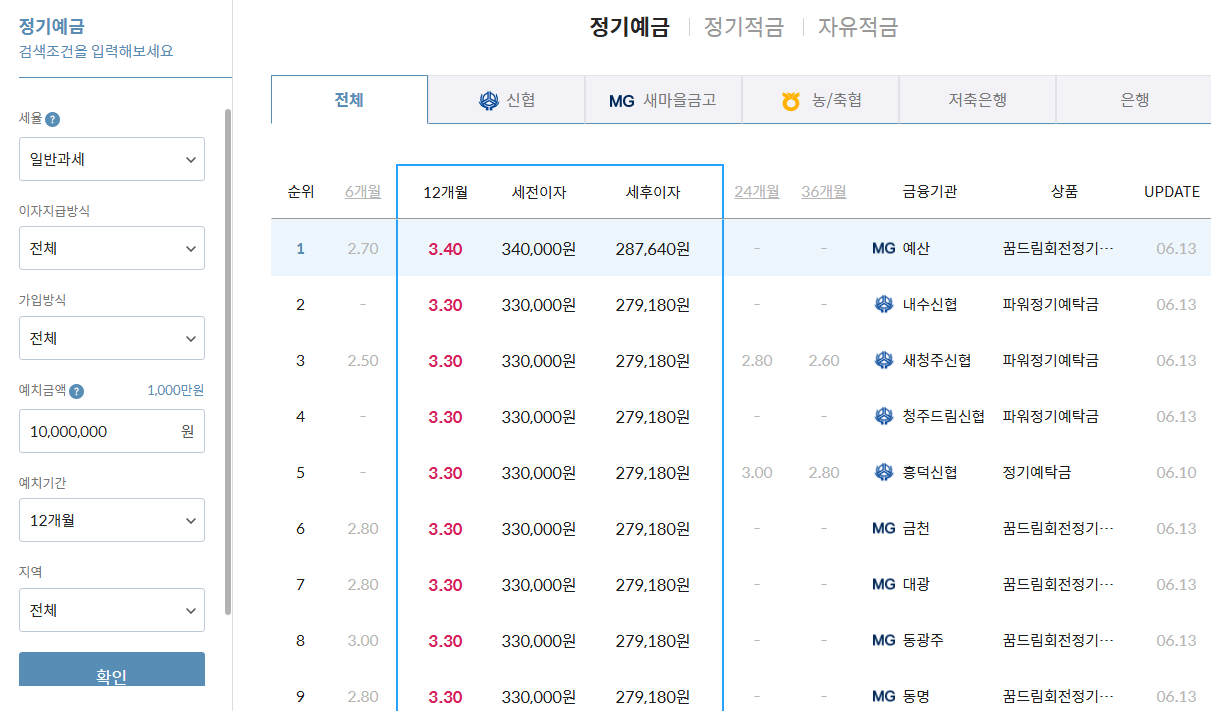
Task: Click 3.40 rate in rank 1 row
Action: [445, 248]
